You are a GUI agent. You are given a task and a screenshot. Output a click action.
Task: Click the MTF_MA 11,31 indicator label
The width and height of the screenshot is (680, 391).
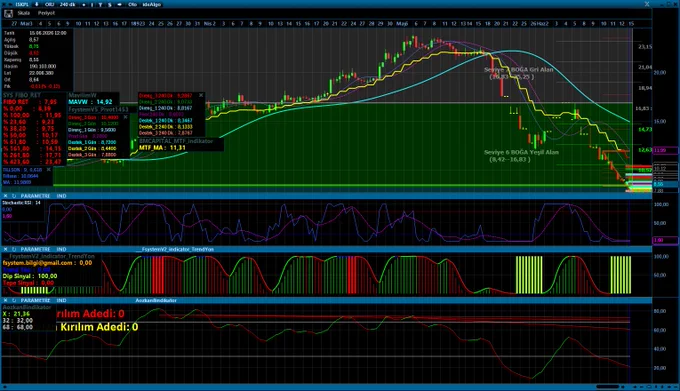(162, 148)
